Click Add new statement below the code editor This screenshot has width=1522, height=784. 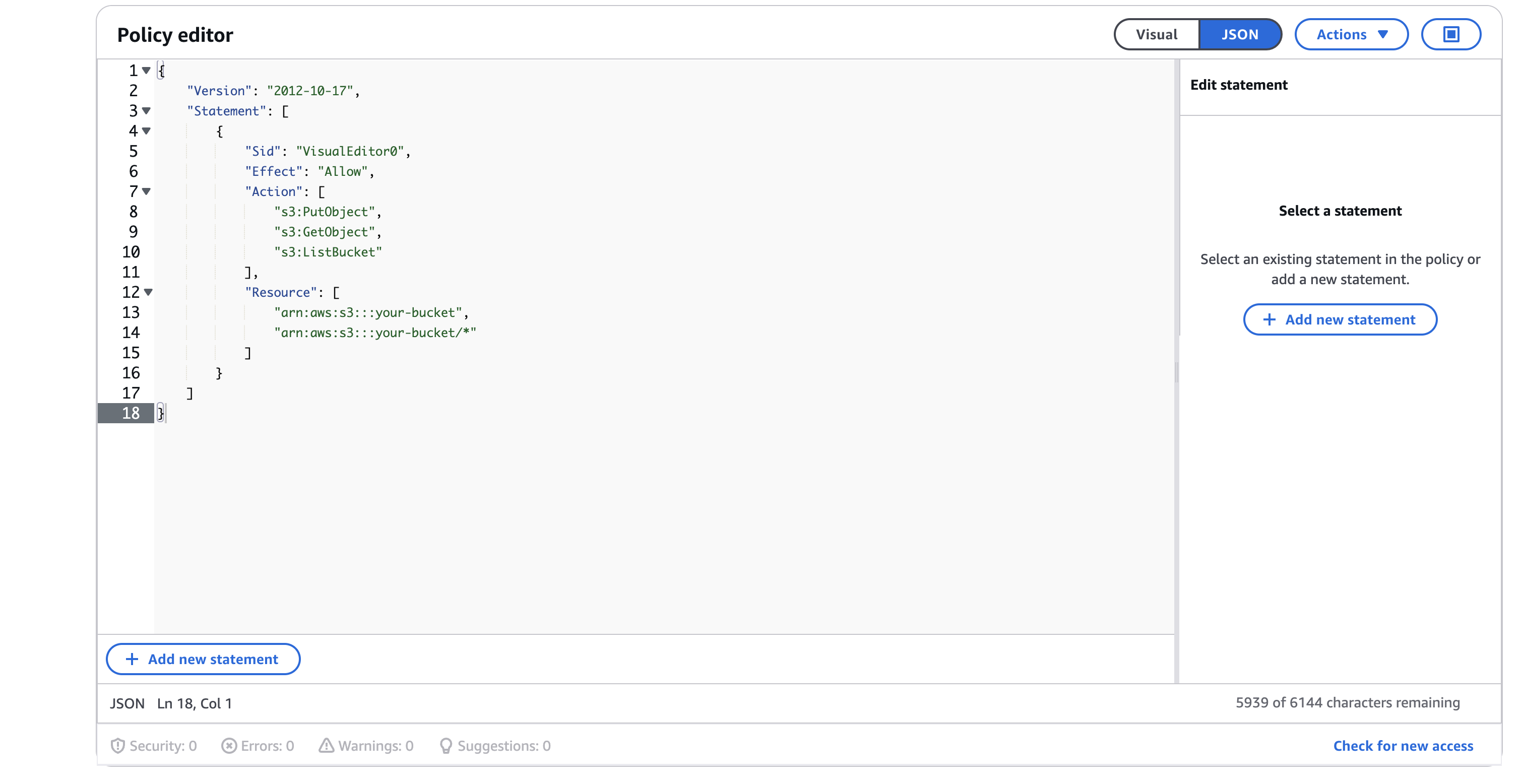pyautogui.click(x=203, y=659)
